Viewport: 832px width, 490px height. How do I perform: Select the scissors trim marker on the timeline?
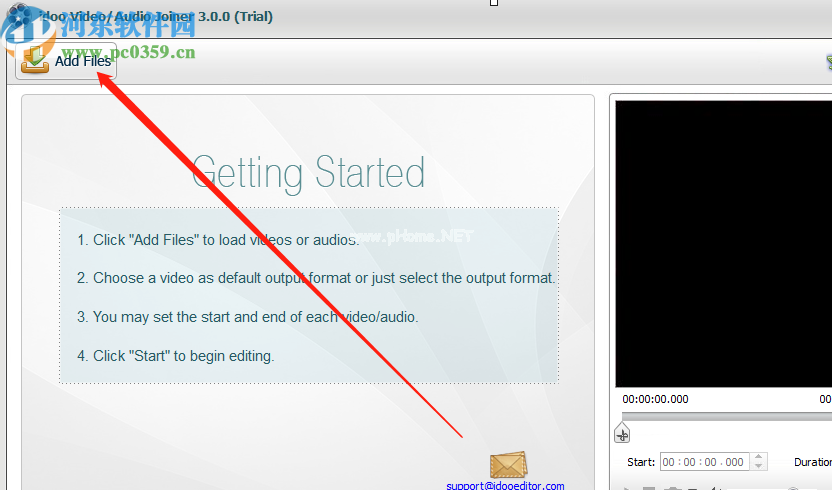pos(622,433)
